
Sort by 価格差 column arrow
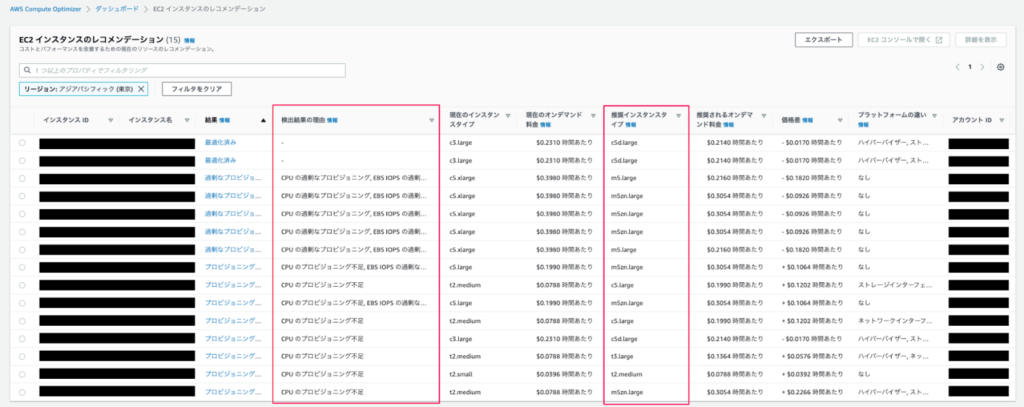pyautogui.click(x=840, y=120)
